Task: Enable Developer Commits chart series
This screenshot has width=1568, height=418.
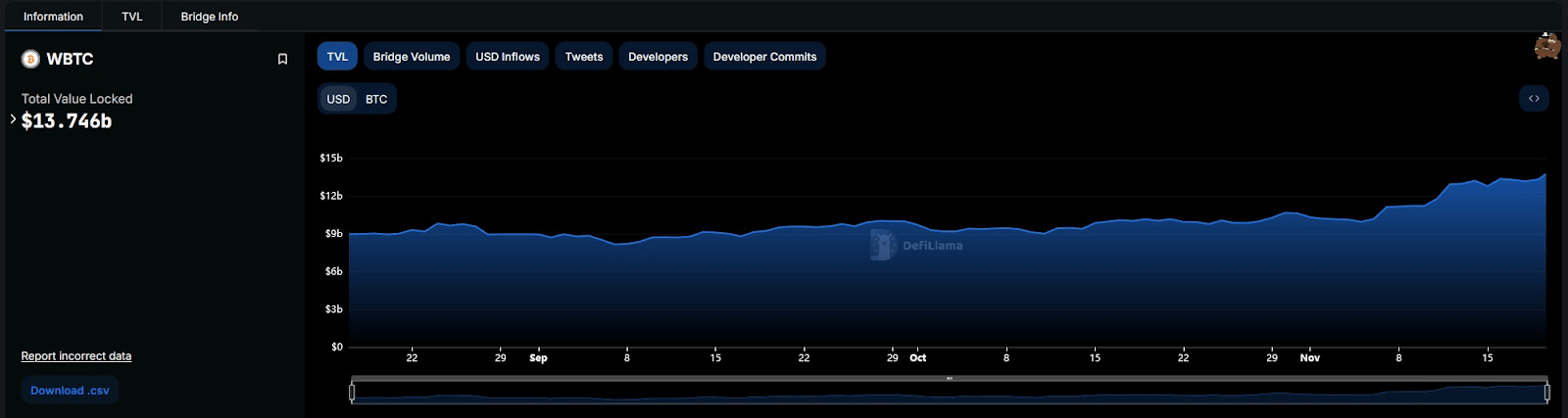Action: pos(764,57)
